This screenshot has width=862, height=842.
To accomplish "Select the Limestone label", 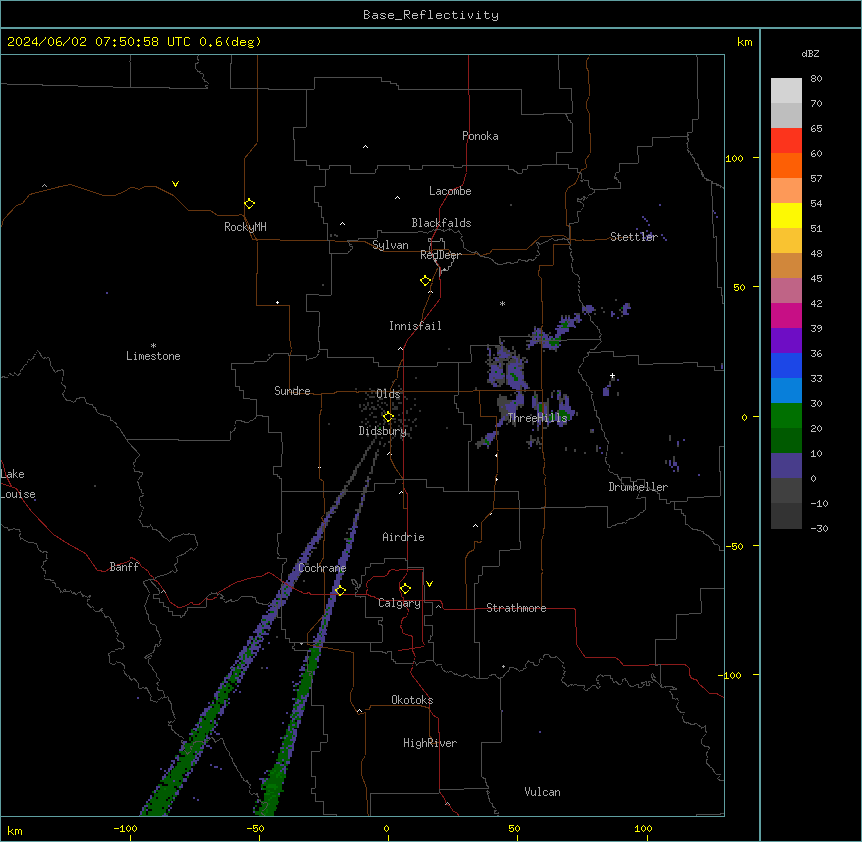I will [x=153, y=356].
